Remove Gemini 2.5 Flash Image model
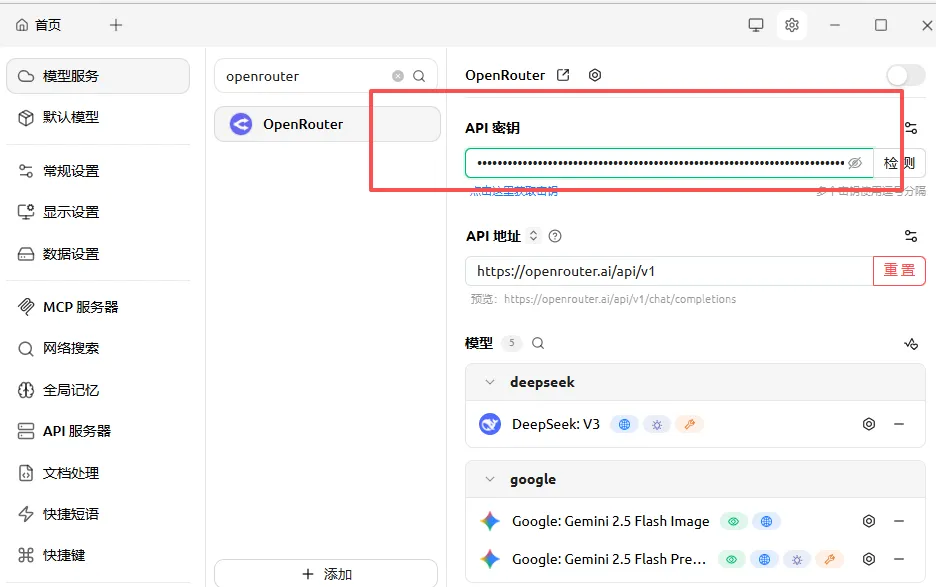Screen dimensions: 936x587 (x=899, y=521)
